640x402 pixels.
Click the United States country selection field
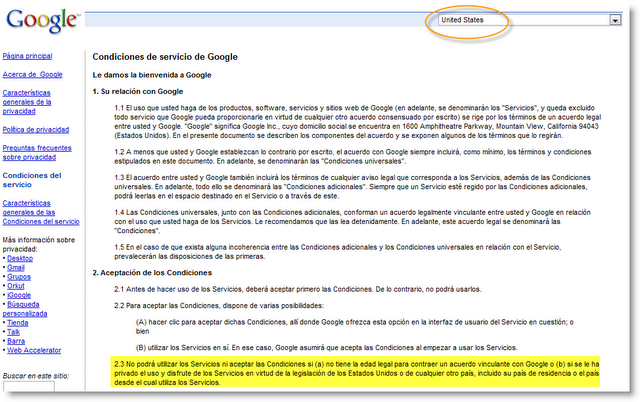[x=529, y=20]
